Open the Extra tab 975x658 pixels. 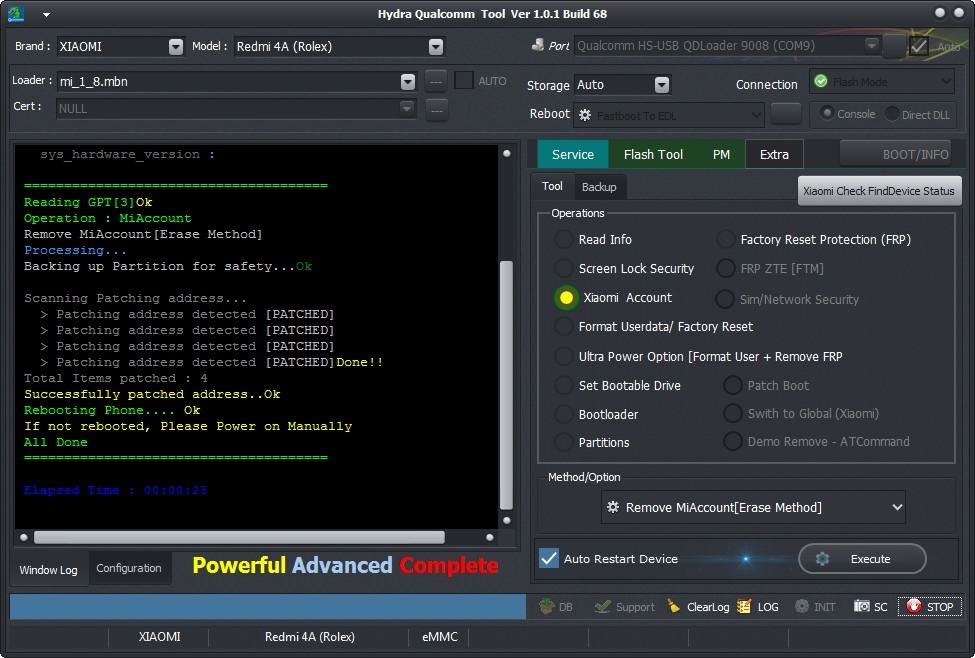tap(774, 154)
